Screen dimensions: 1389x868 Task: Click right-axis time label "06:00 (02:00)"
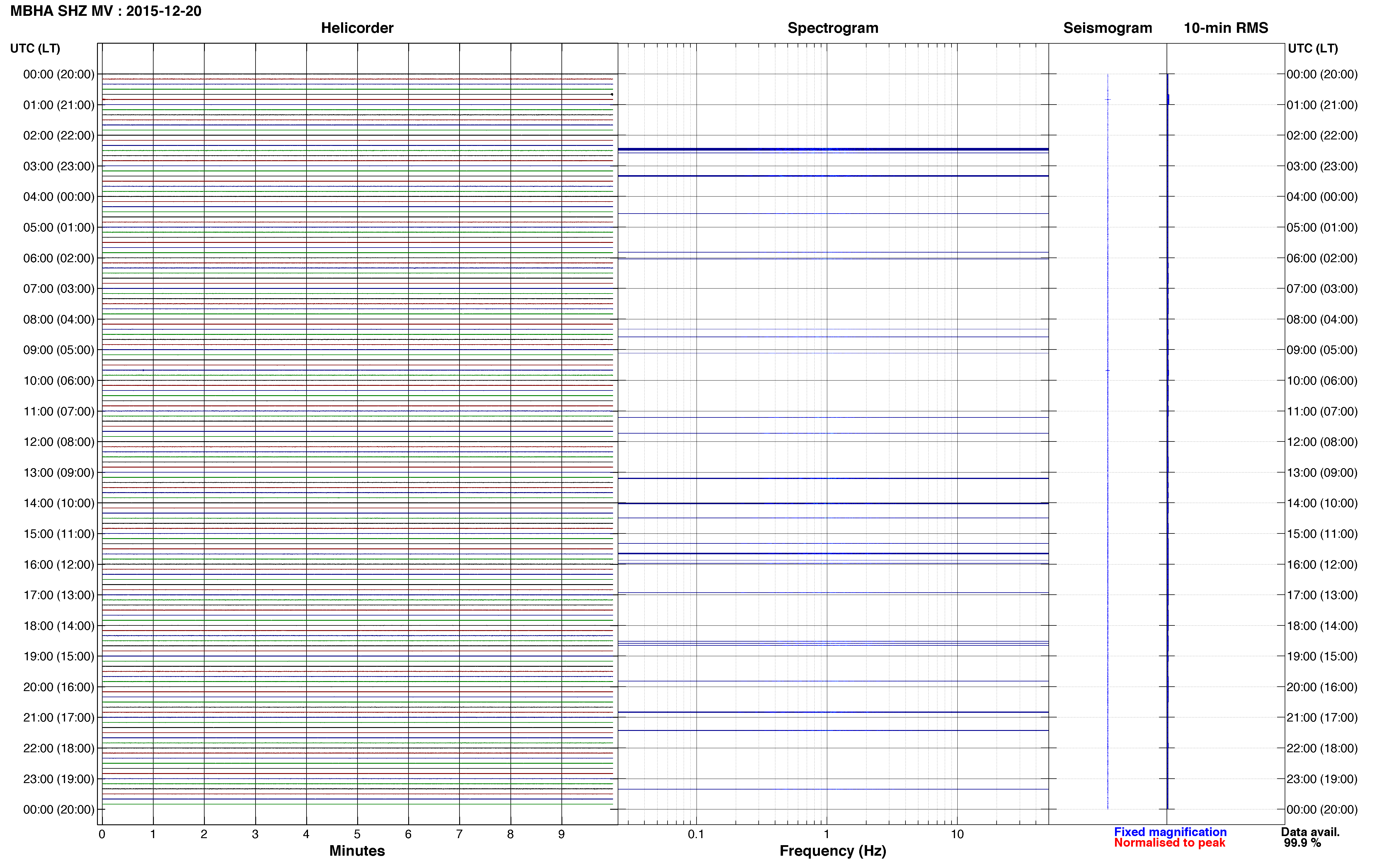(1322, 258)
